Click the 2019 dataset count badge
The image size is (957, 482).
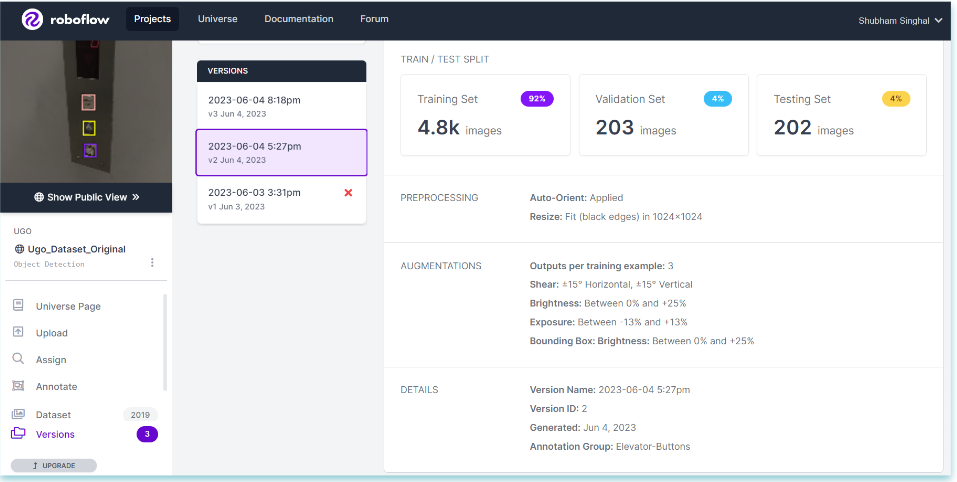(140, 415)
